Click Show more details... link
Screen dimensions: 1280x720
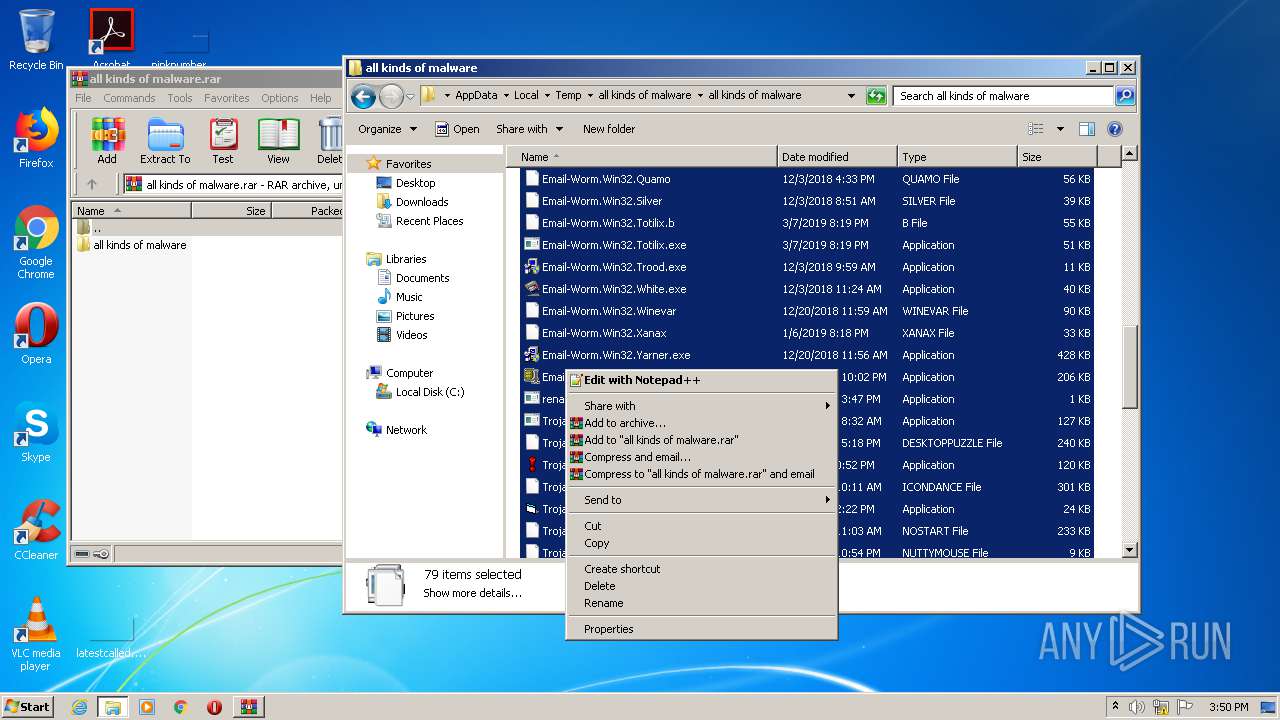[472, 593]
